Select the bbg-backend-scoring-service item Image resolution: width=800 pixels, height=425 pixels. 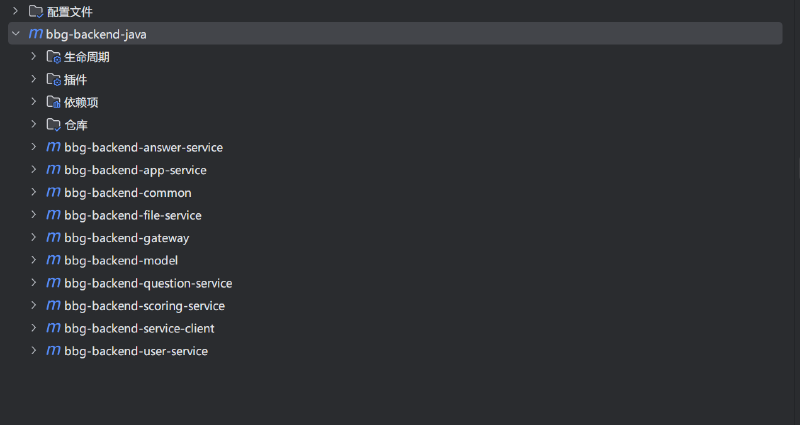pyautogui.click(x=144, y=306)
